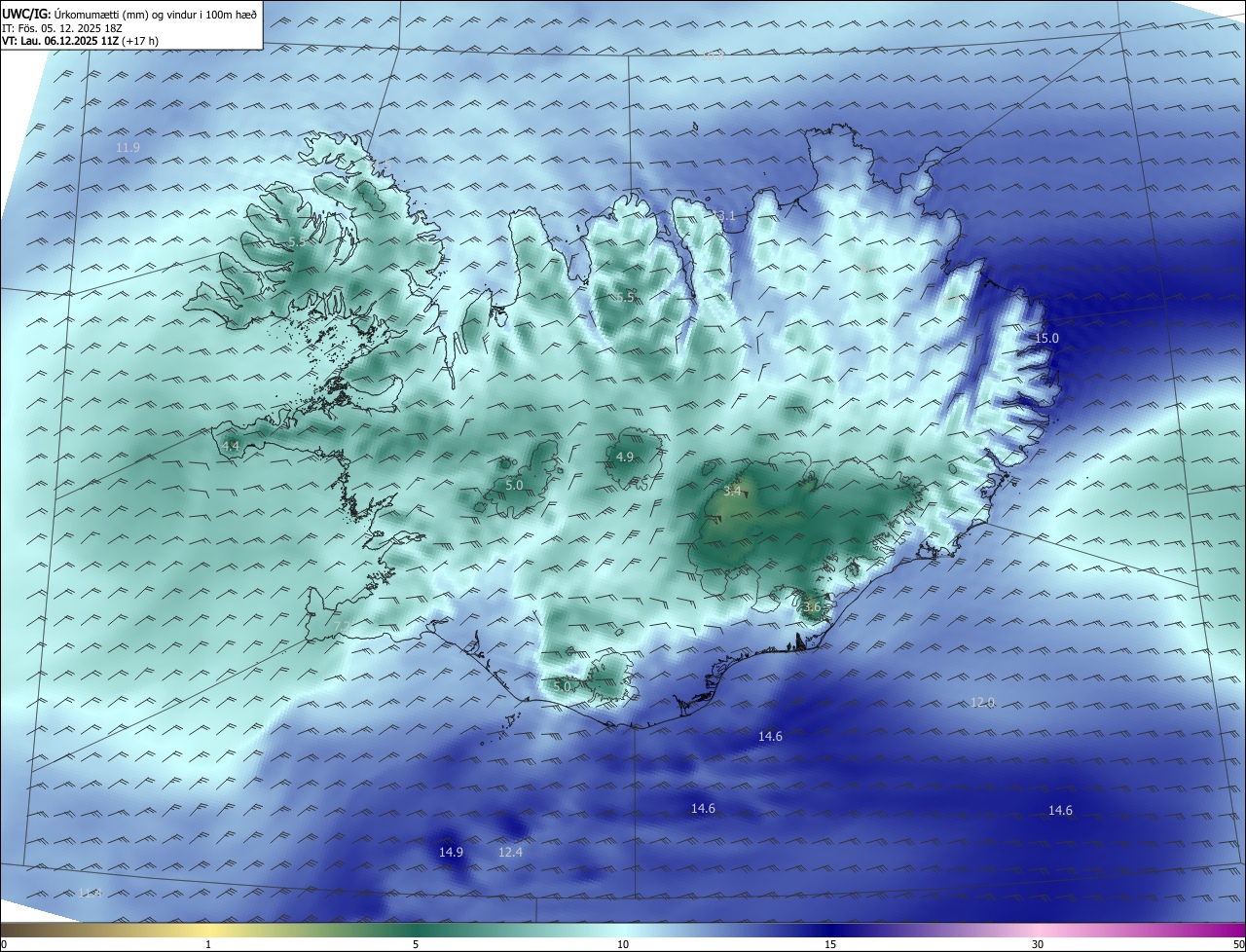Click the color scale tick label "1"
1246x952 pixels.
pos(208,944)
